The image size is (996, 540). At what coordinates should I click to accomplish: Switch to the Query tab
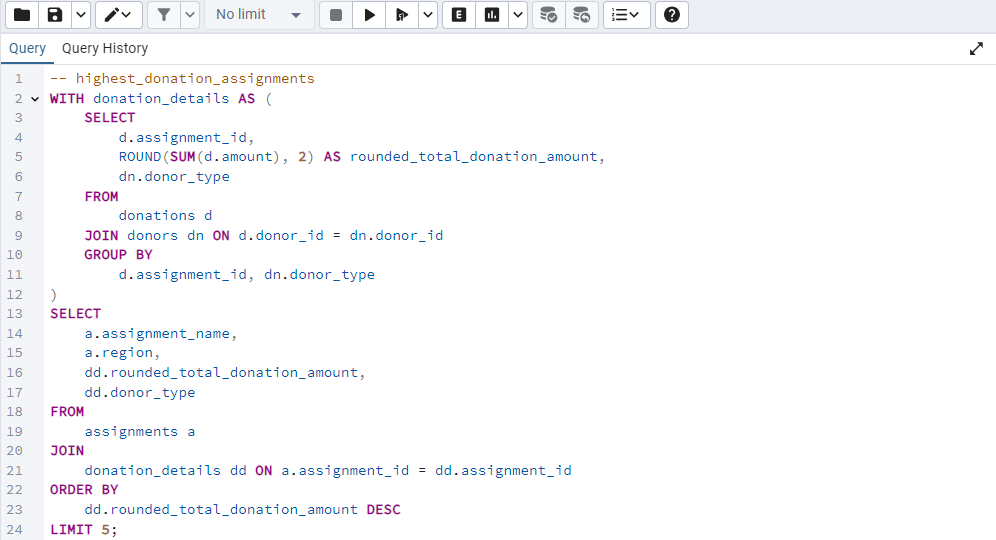27,48
